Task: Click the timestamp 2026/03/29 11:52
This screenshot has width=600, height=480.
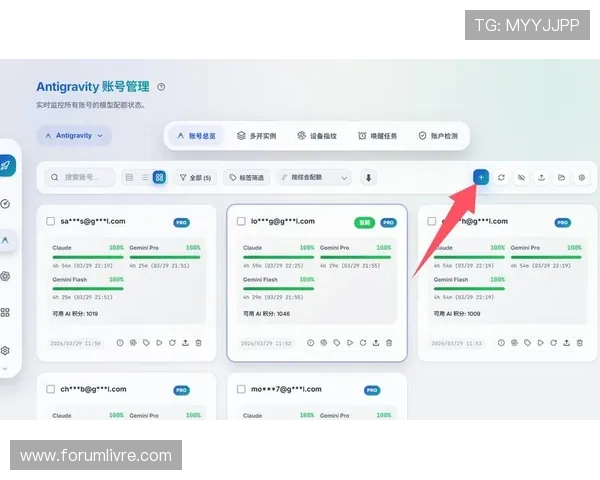Action: 266,343
